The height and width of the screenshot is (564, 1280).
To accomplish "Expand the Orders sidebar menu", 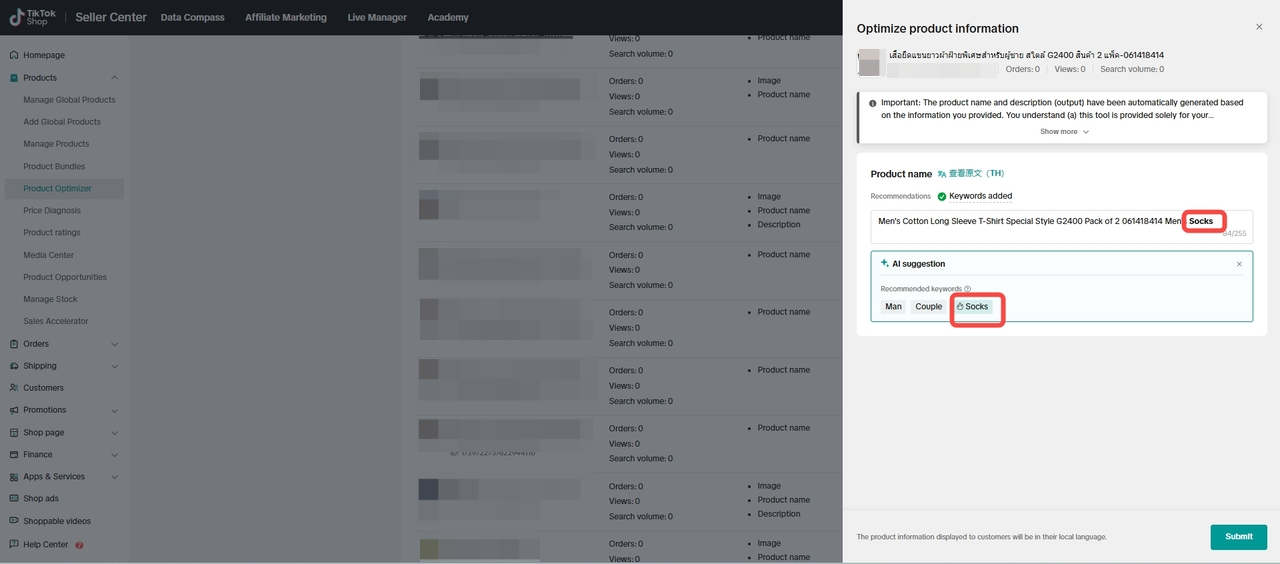I will pyautogui.click(x=114, y=344).
